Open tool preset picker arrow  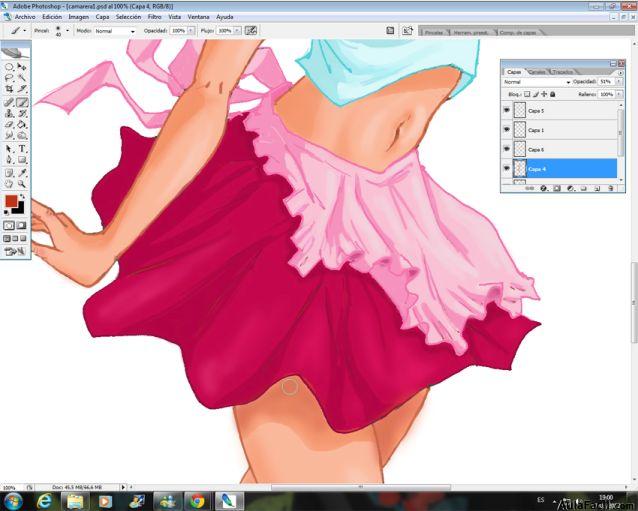24,31
